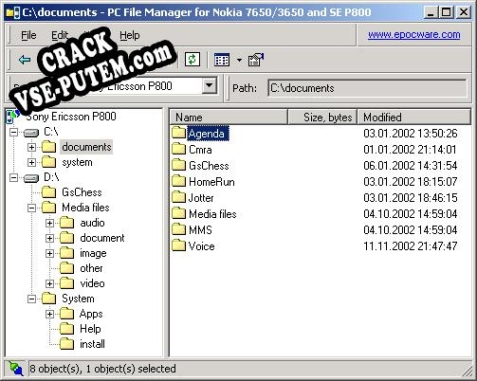Image resolution: width=477 pixels, height=381 pixels.
Task: Click the date 11.11.2002 21:47:47
Action: point(410,246)
